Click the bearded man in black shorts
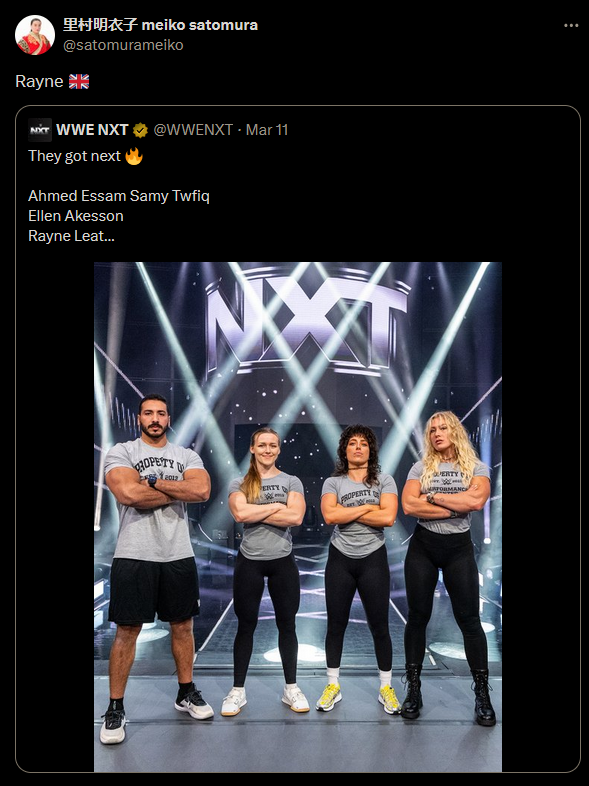 click(x=156, y=569)
